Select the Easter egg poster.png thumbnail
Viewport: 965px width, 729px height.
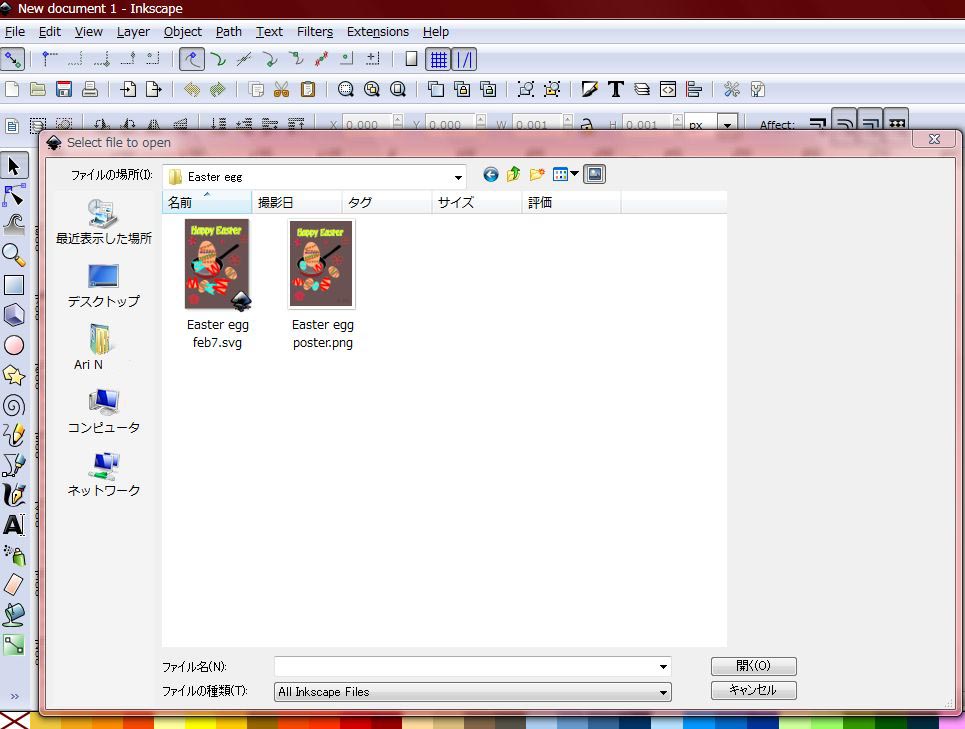coord(322,263)
